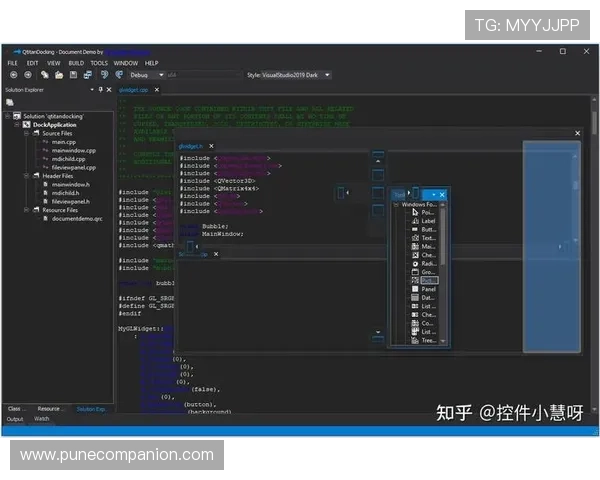This screenshot has height=480, width=600.
Task: Pick the Radio button control in toolbox
Action: click(414, 263)
